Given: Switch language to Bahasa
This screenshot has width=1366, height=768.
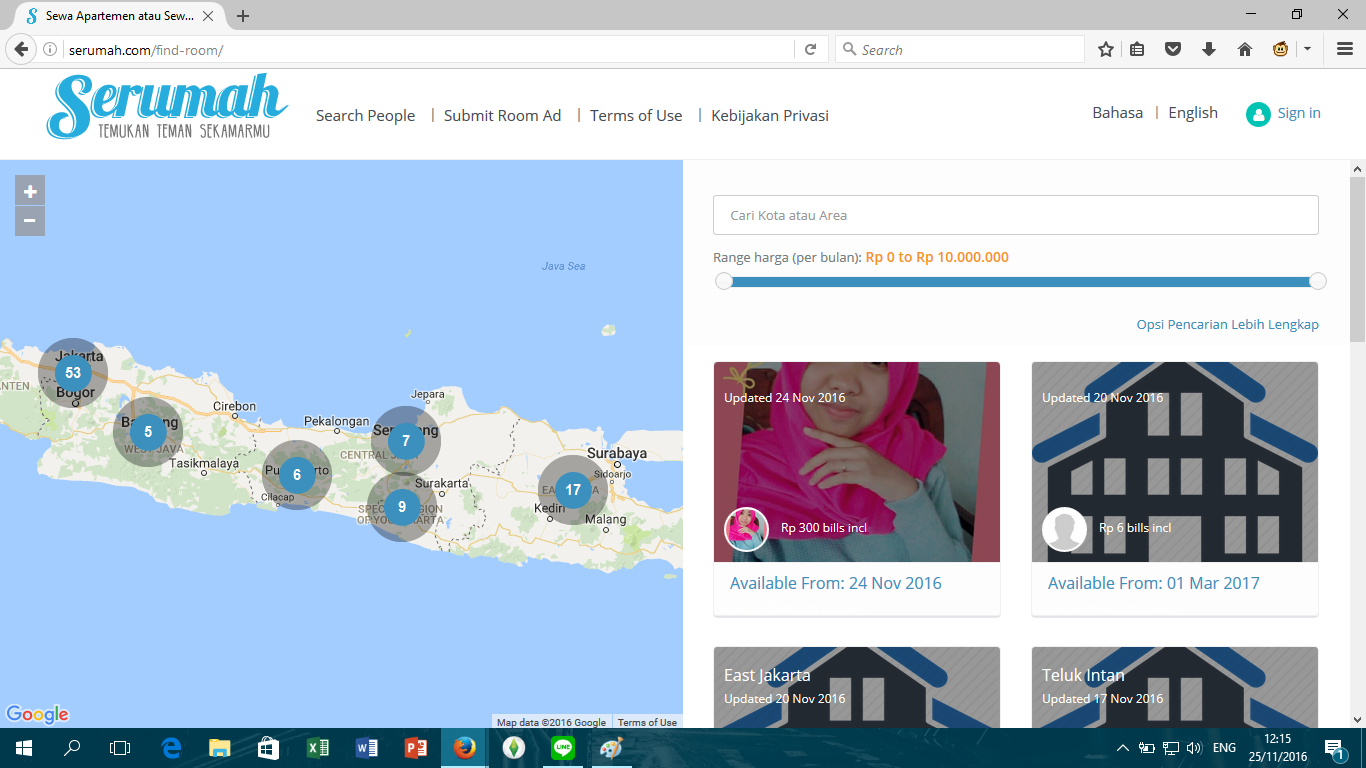Looking at the screenshot, I should 1117,112.
